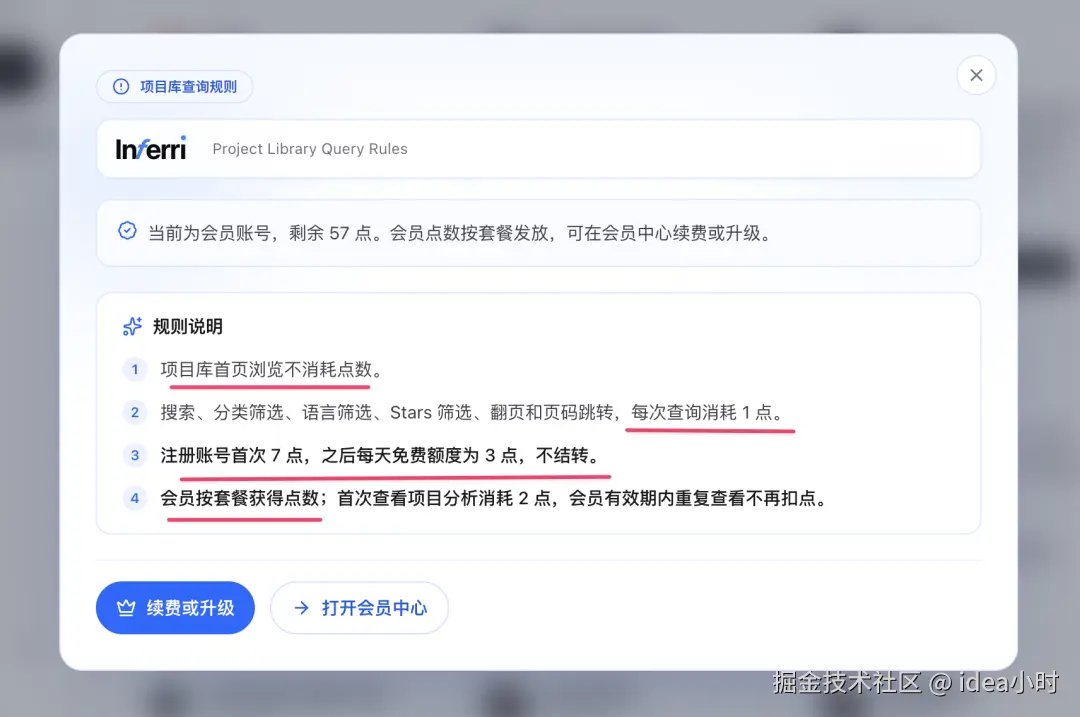Click the sparkle icon next to 规则说明
Viewport: 1080px width, 717px height.
click(131, 326)
